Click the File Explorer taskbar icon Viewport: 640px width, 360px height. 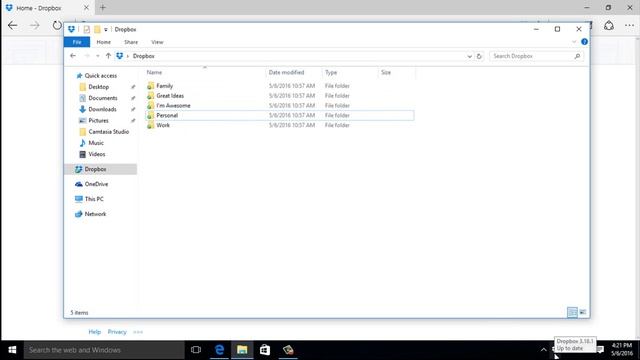click(x=242, y=350)
